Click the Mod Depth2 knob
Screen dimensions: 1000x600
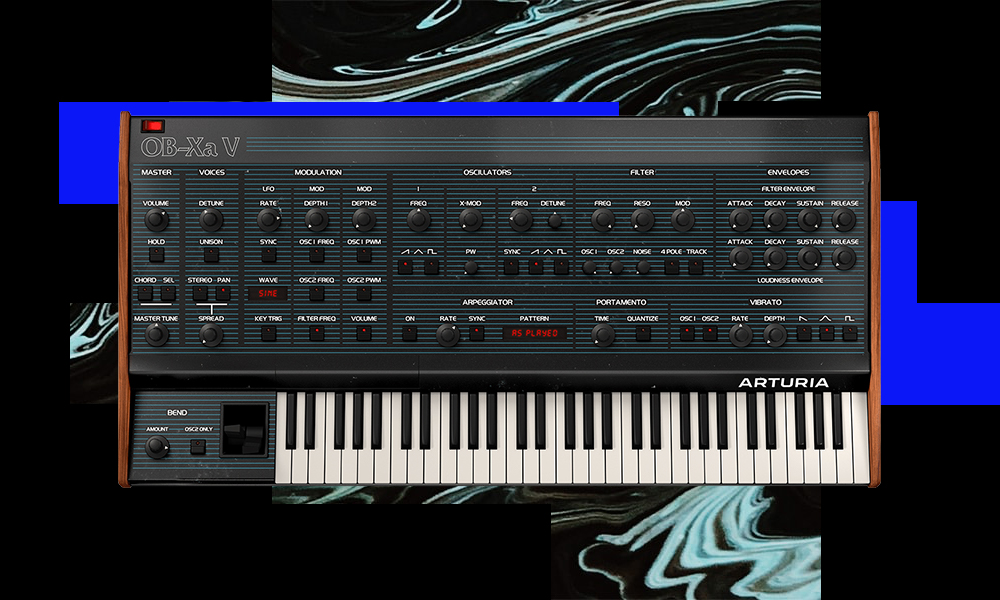[x=364, y=220]
